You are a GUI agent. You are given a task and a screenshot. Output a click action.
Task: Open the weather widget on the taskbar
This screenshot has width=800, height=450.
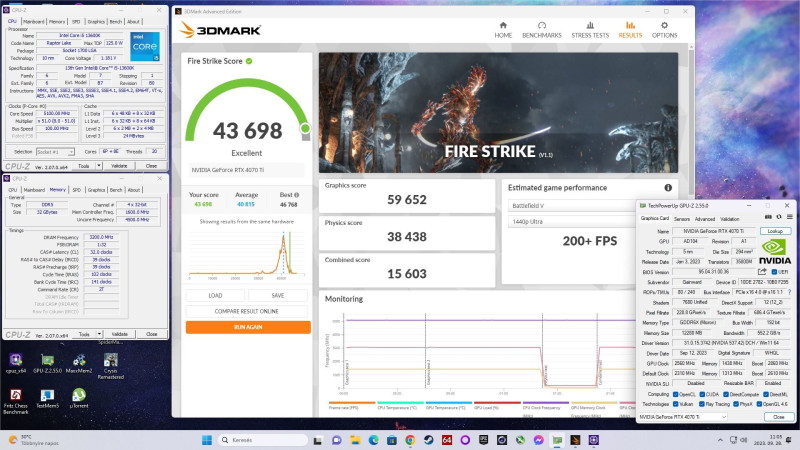(x=34, y=440)
